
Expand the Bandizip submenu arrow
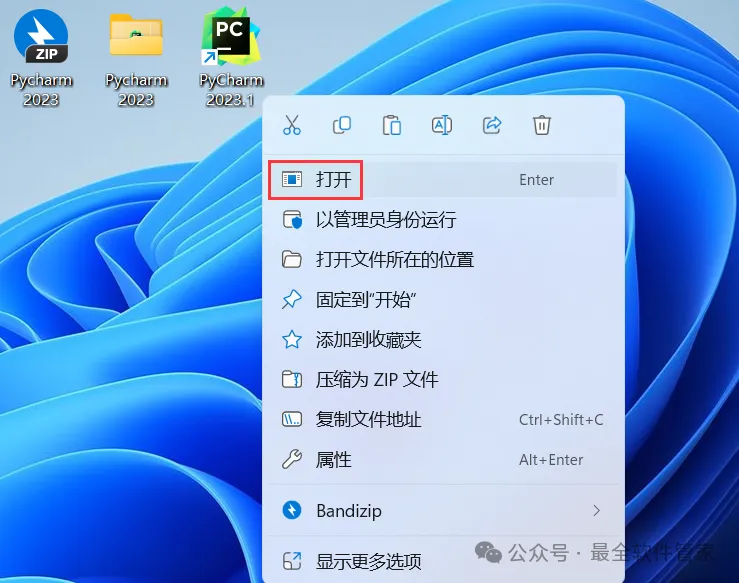pyautogui.click(x=597, y=510)
